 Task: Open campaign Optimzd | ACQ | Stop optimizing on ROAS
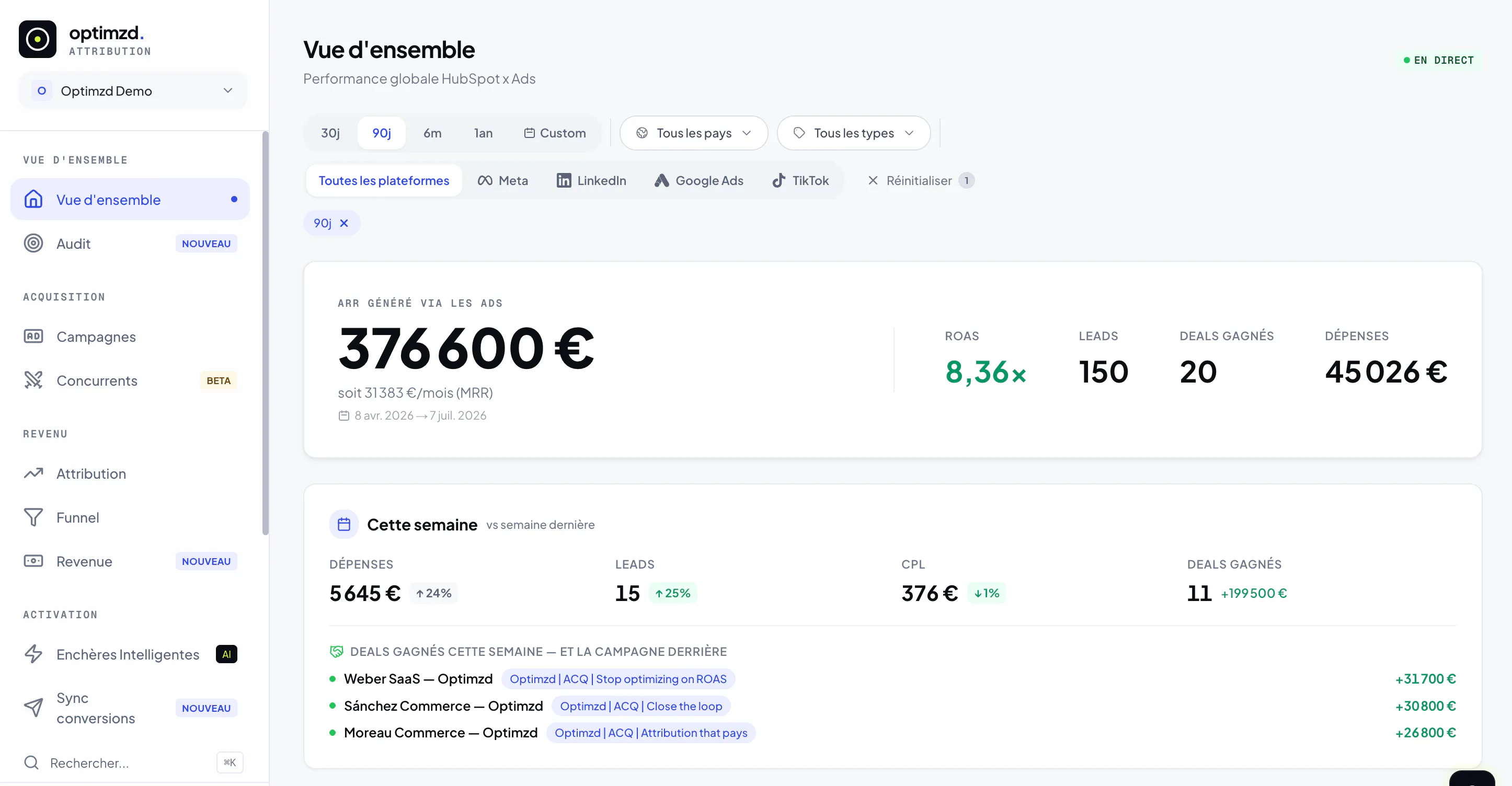pyautogui.click(x=618, y=679)
